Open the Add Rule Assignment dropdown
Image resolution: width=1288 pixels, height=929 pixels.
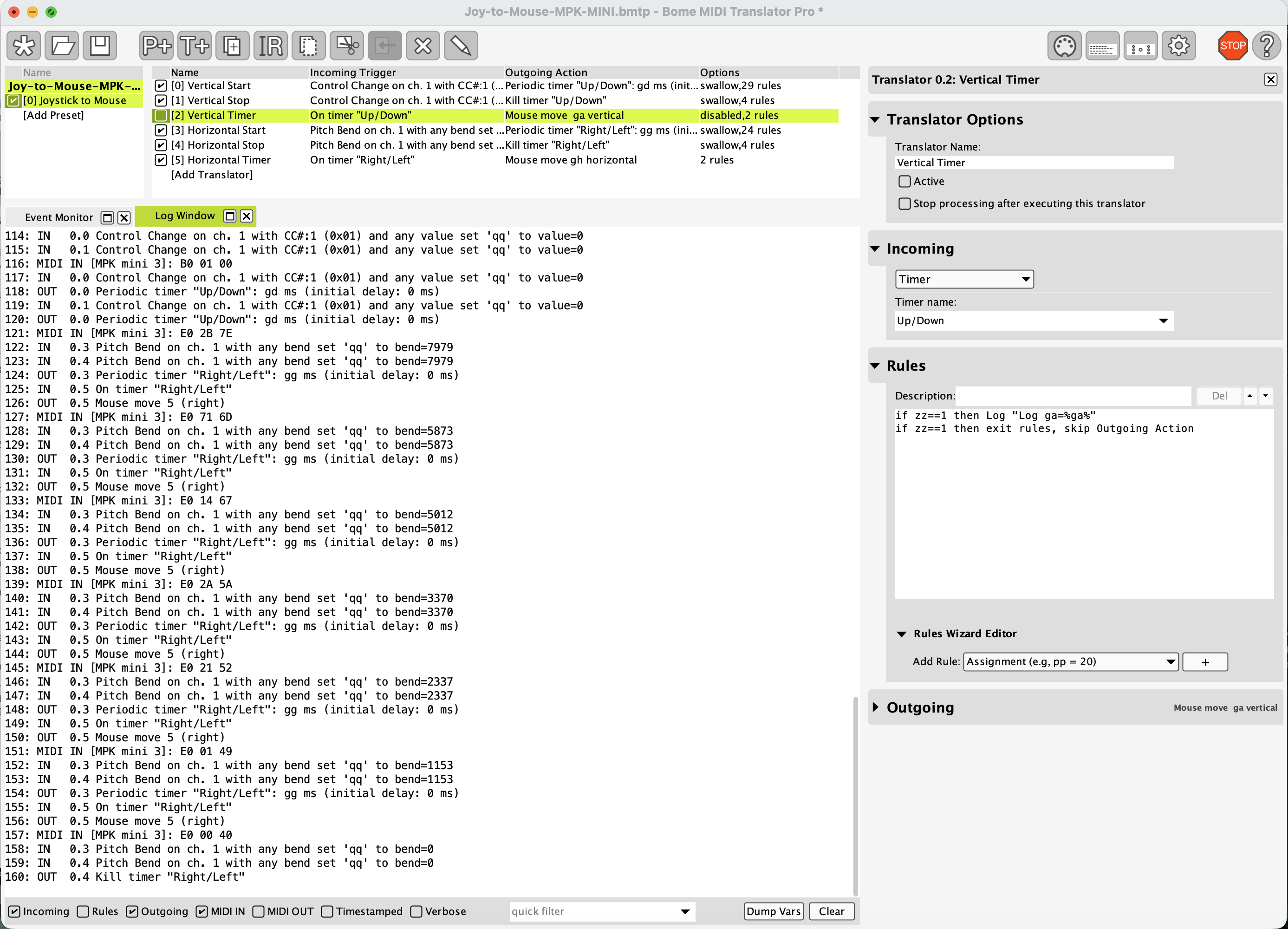click(x=1071, y=661)
